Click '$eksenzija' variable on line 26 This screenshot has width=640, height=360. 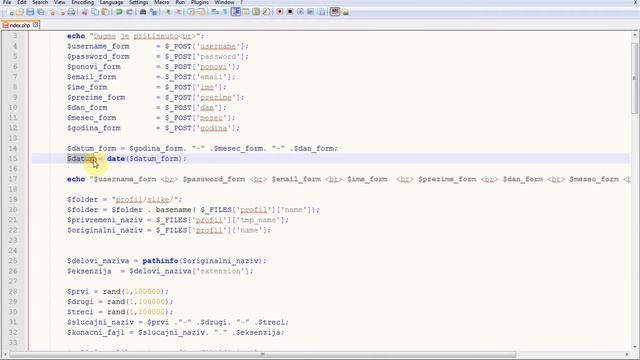[x=89, y=271]
